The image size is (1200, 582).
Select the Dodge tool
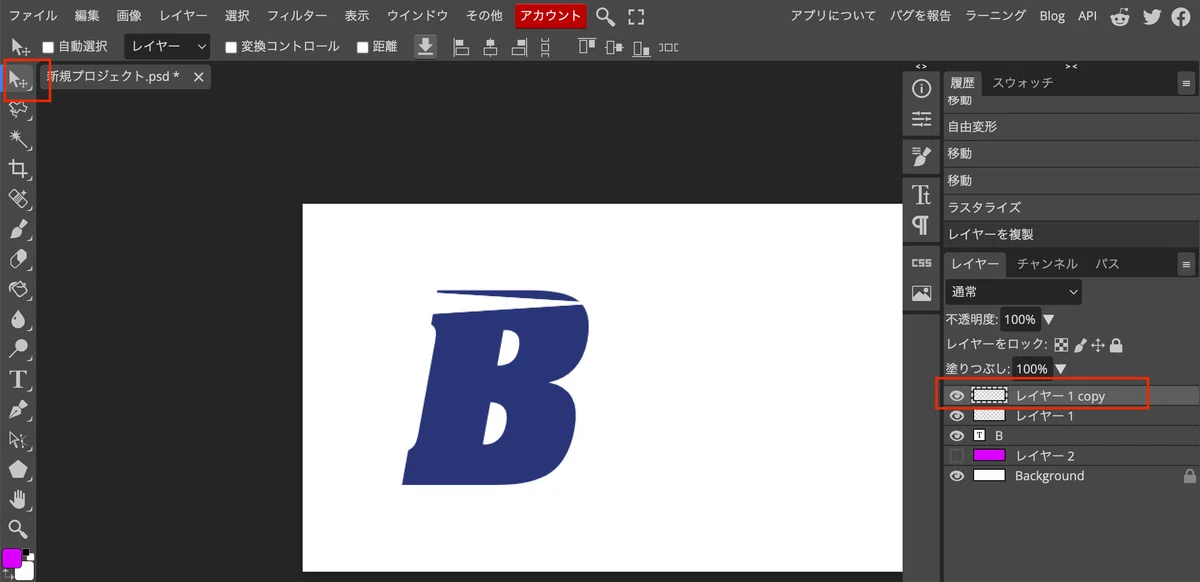(x=17, y=349)
